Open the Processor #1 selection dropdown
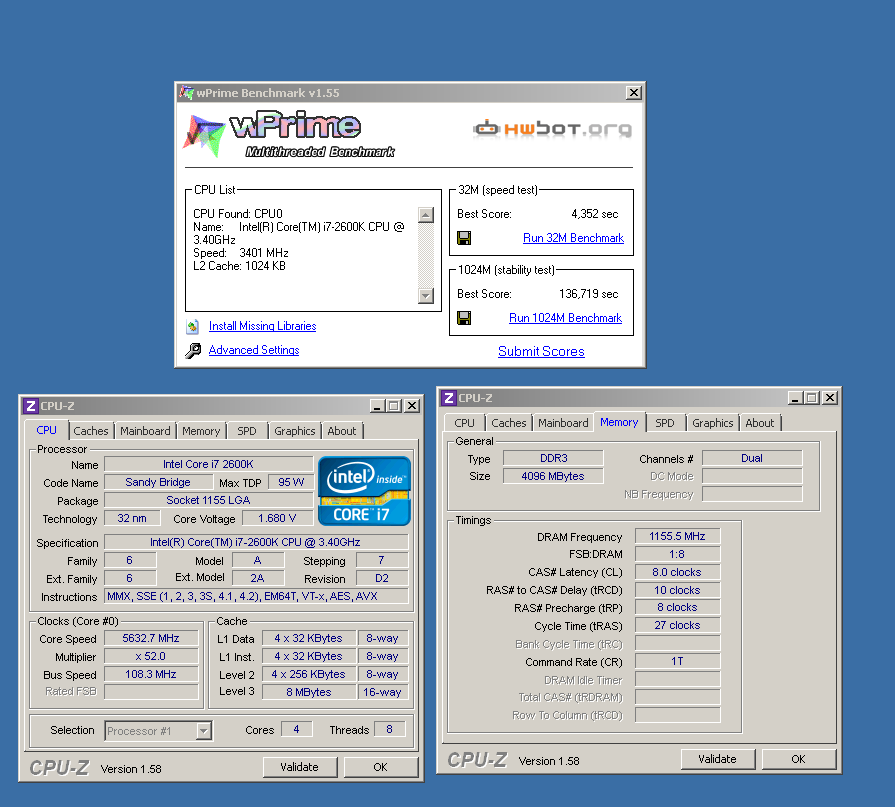Viewport: 895px width, 807px height. pyautogui.click(x=204, y=731)
